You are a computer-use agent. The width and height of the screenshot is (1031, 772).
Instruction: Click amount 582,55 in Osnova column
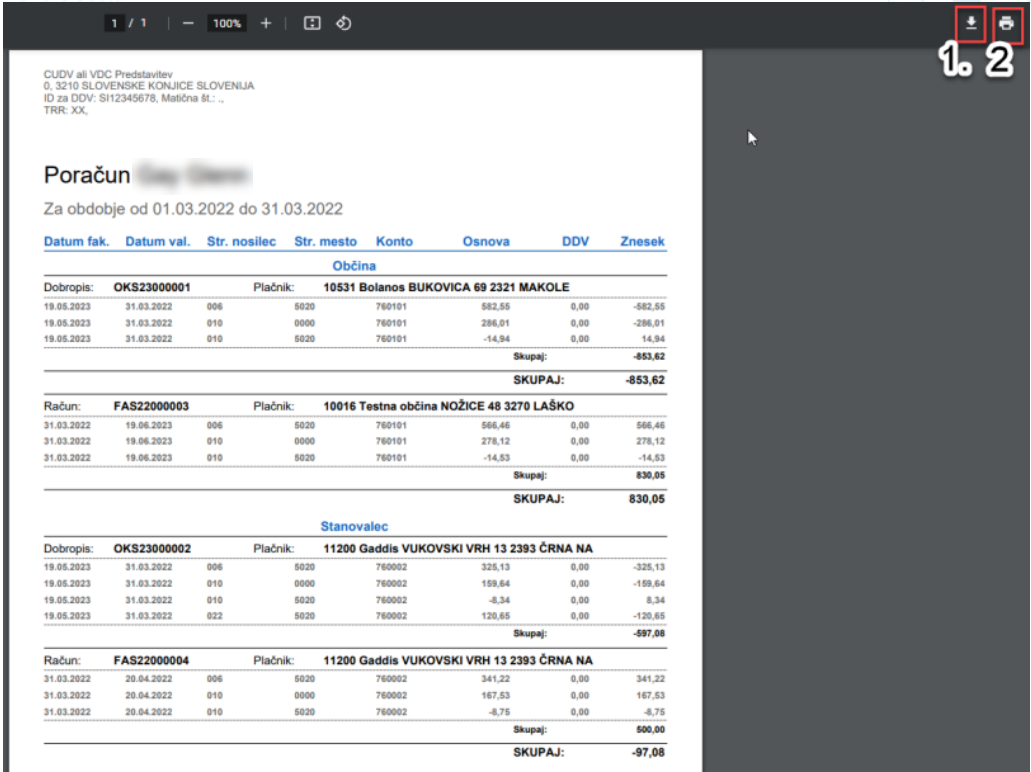pyautogui.click(x=495, y=307)
